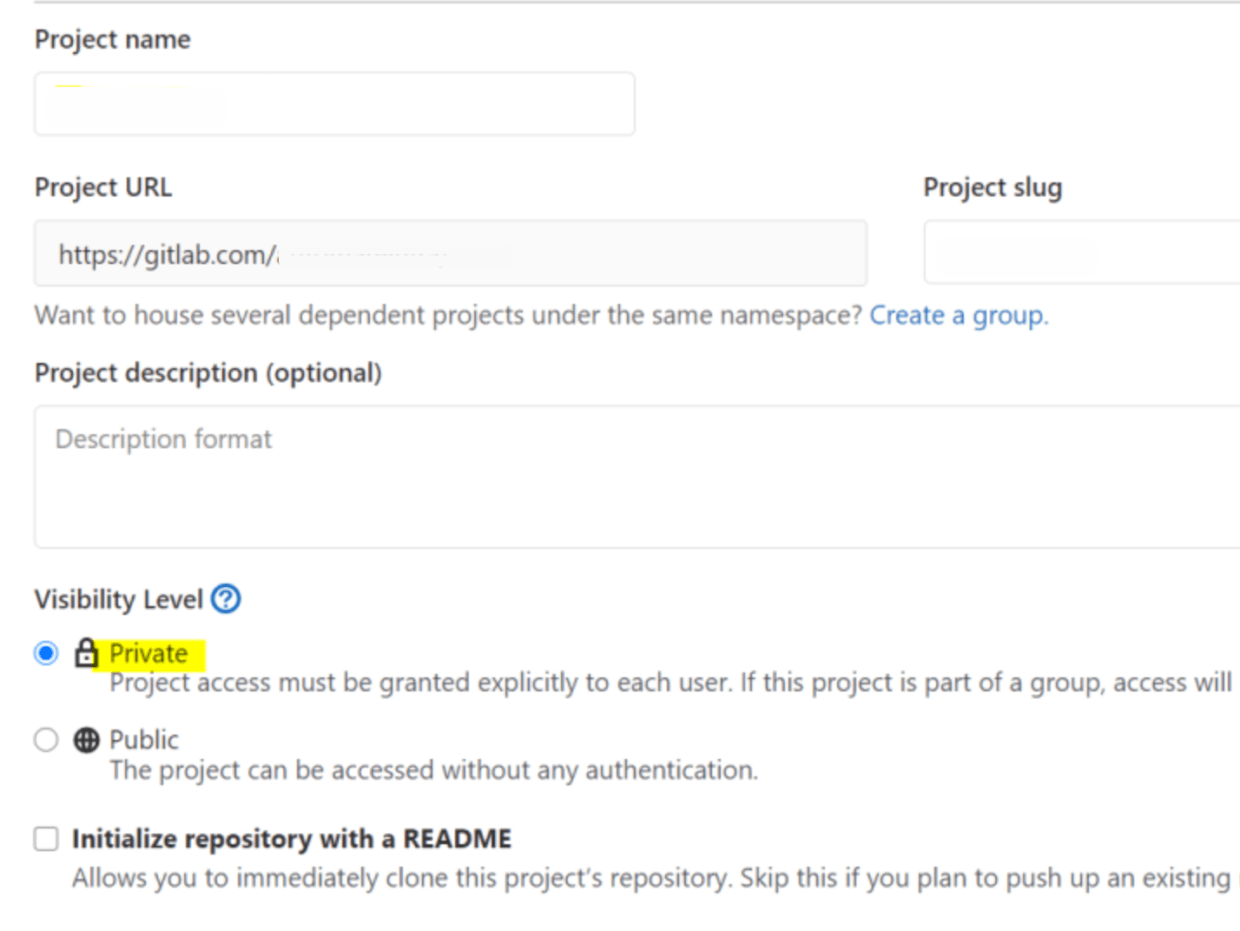Click the 'Allows you to immediately clone' description
This screenshot has width=1240, height=931.
point(655,879)
